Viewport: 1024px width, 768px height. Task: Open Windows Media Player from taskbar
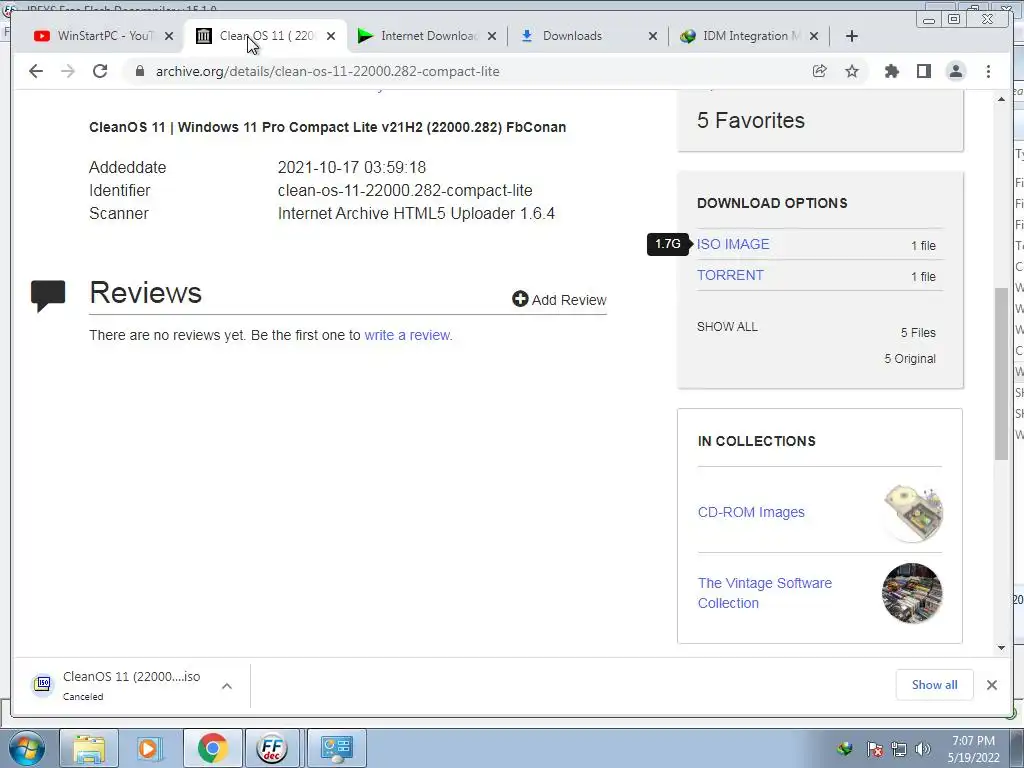150,748
